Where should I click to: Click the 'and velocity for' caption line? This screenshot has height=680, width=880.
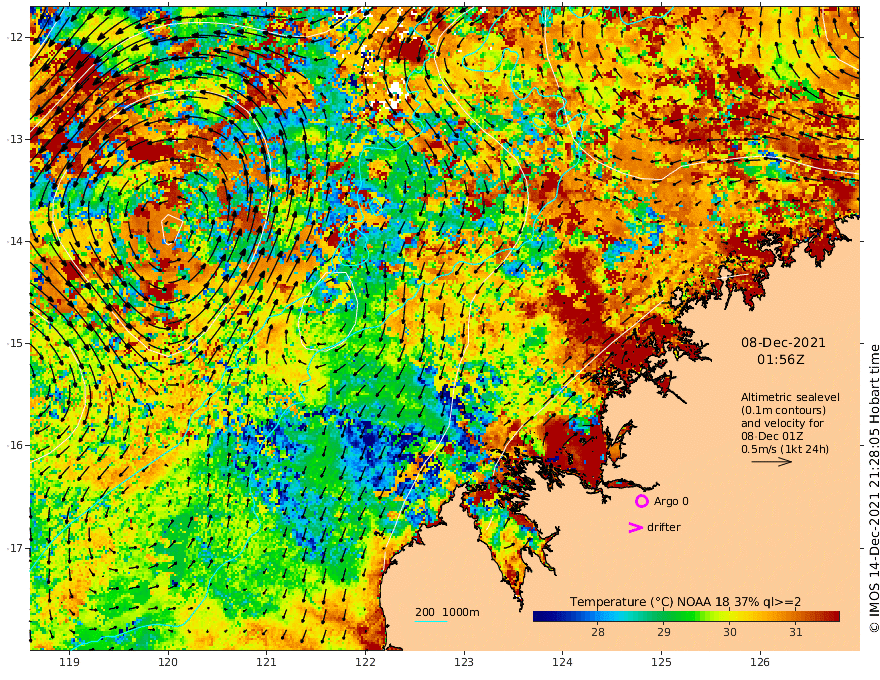(x=782, y=423)
